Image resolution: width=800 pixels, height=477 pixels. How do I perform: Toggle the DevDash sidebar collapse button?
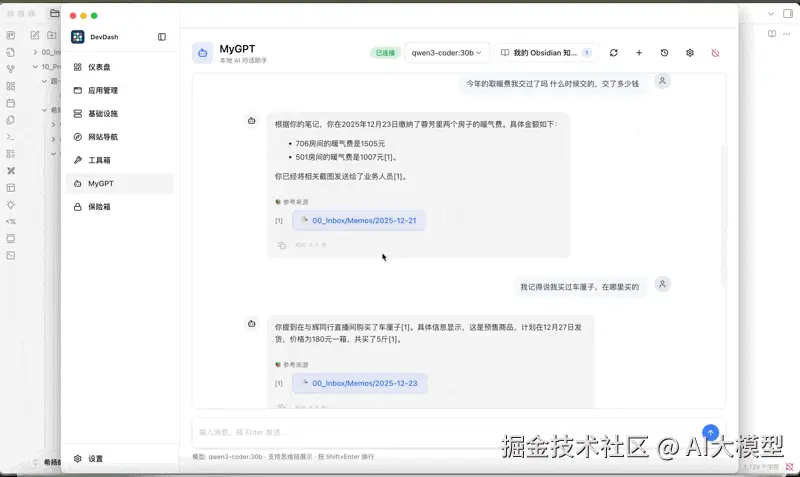click(162, 37)
